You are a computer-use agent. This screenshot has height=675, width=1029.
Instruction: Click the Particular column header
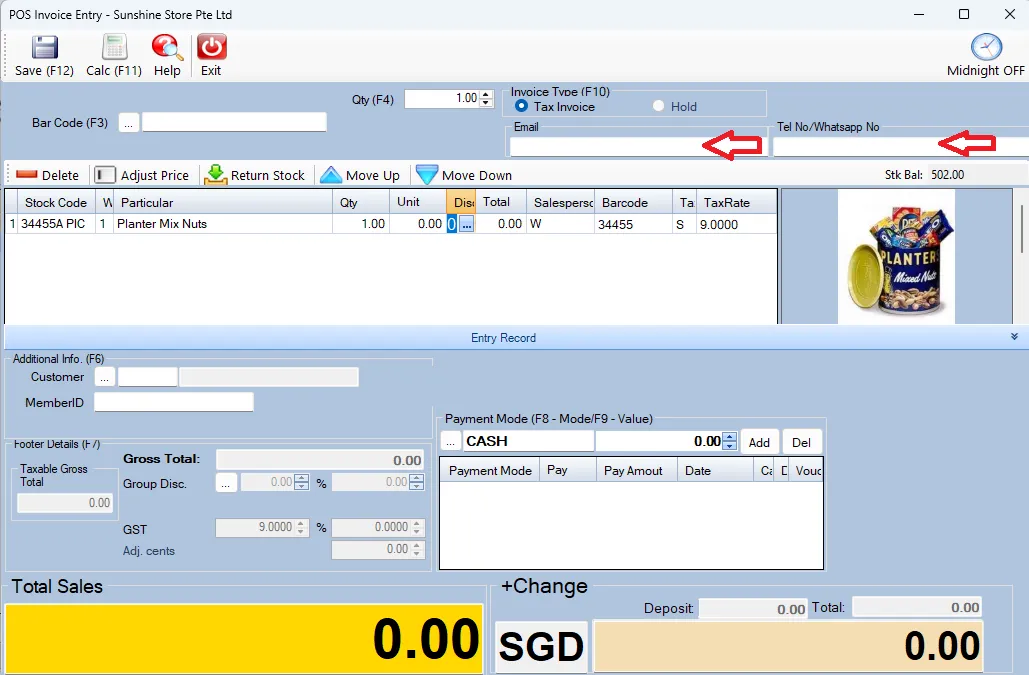(x=146, y=202)
